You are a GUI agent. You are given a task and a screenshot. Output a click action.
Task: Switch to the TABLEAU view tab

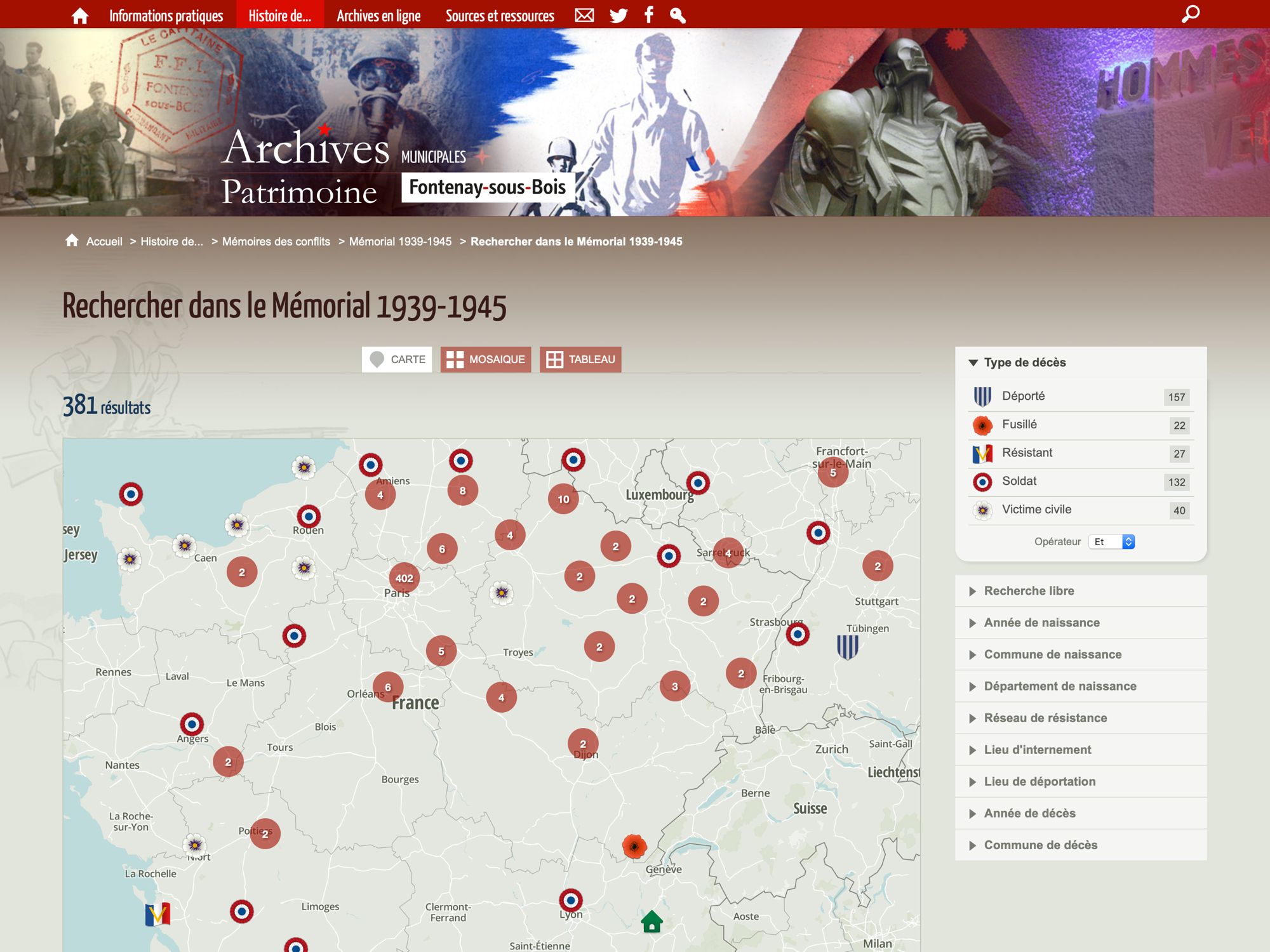pyautogui.click(x=580, y=359)
